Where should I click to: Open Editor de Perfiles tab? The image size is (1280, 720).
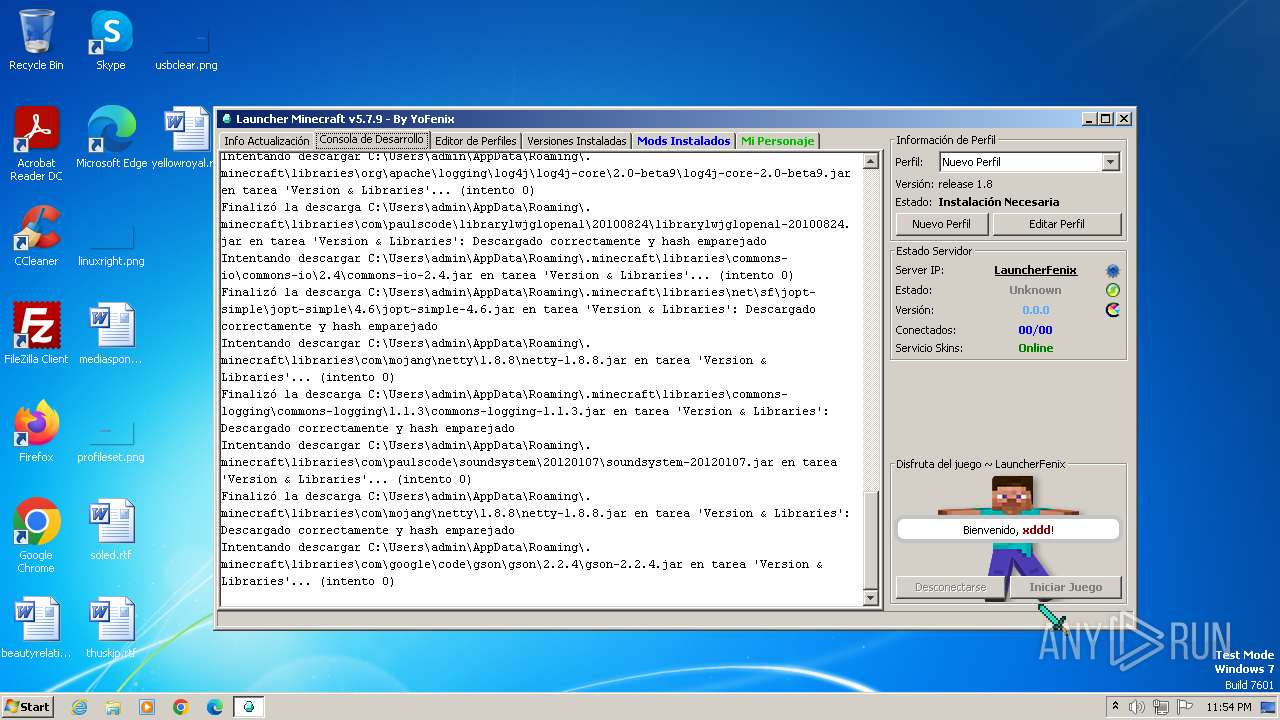click(475, 141)
